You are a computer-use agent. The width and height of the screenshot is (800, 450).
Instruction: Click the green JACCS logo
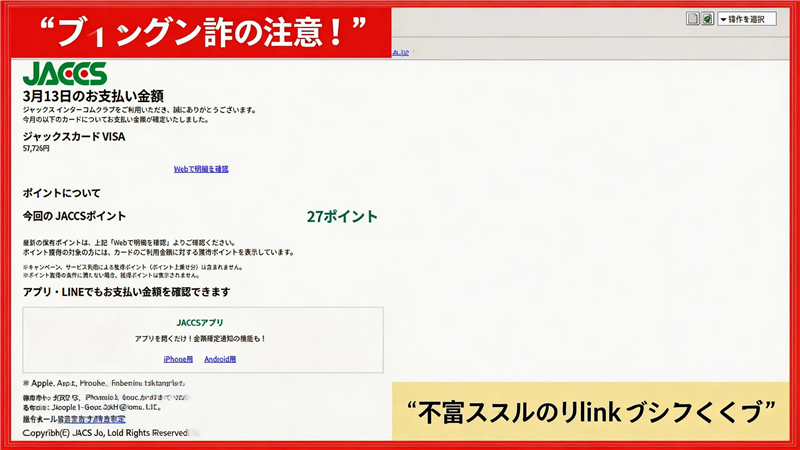[x=64, y=74]
